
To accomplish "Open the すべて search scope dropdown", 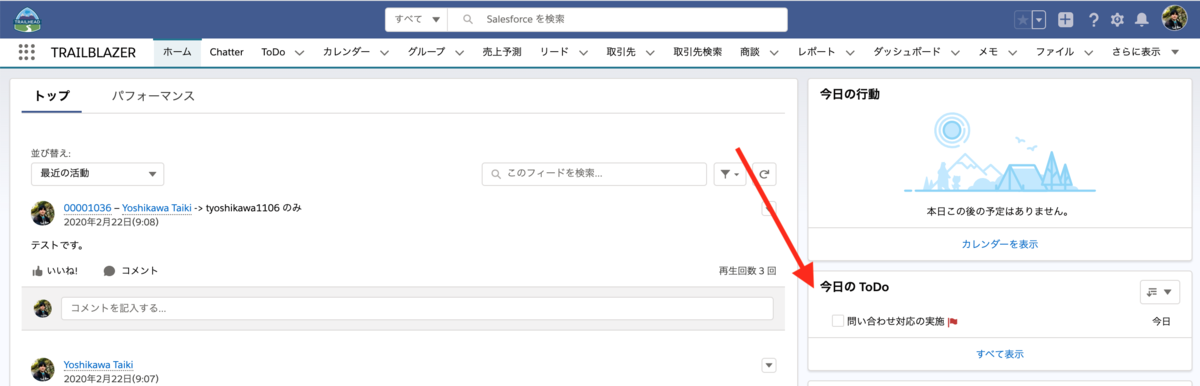I will [x=416, y=19].
